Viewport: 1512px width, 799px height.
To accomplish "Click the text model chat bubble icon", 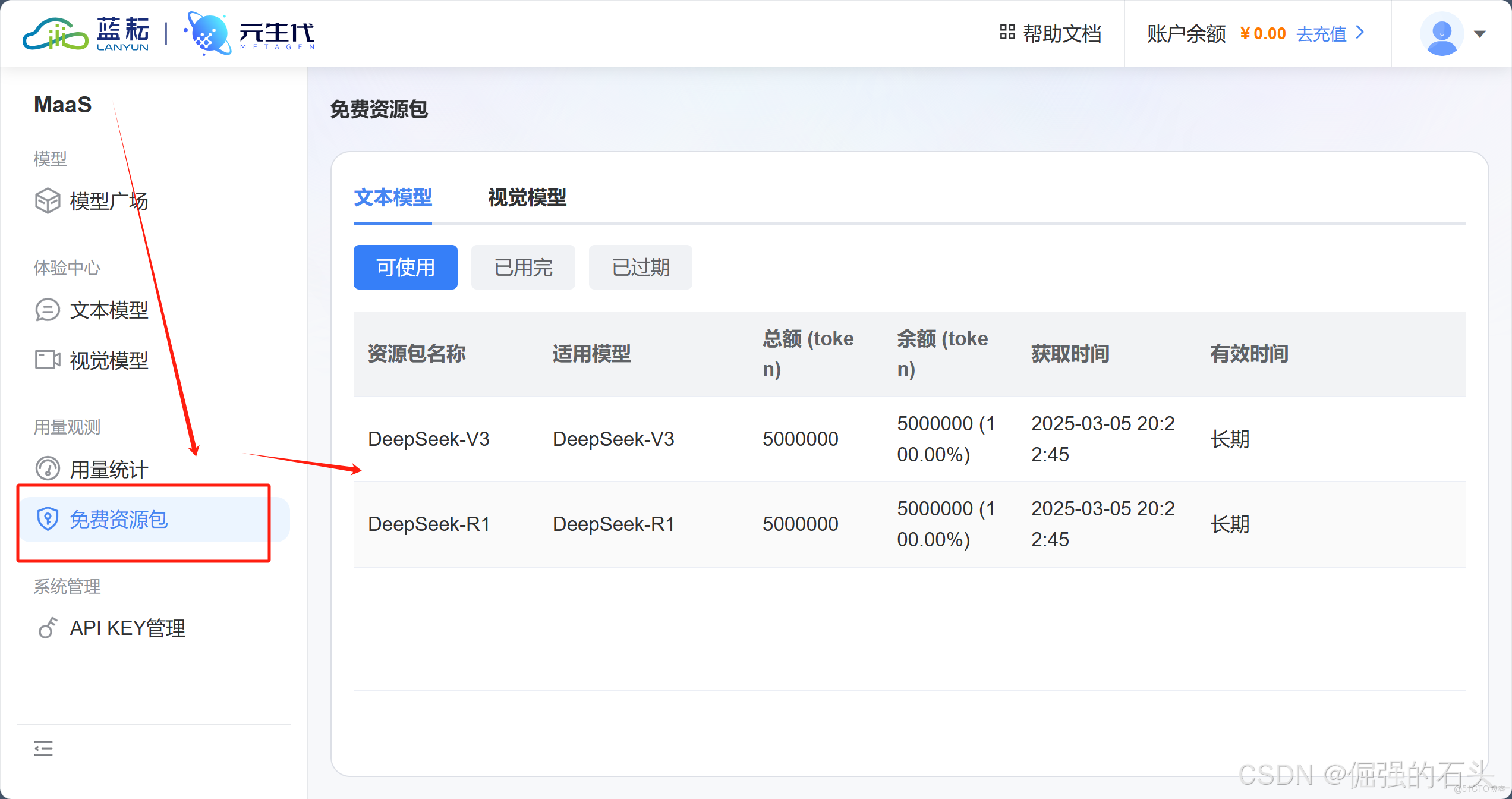I will [x=48, y=310].
